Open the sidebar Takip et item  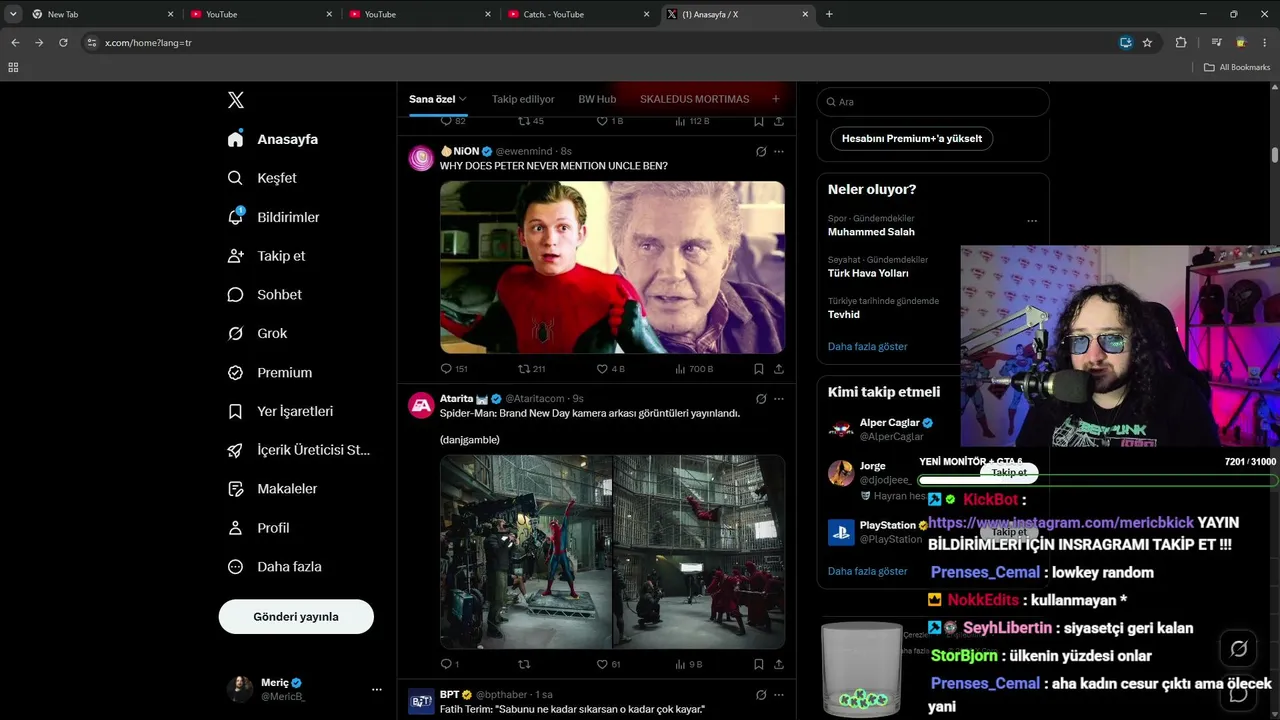267,256
